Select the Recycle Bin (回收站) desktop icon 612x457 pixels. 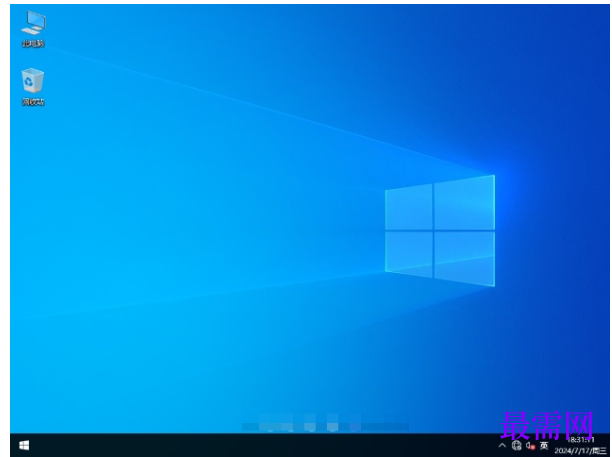pos(33,87)
